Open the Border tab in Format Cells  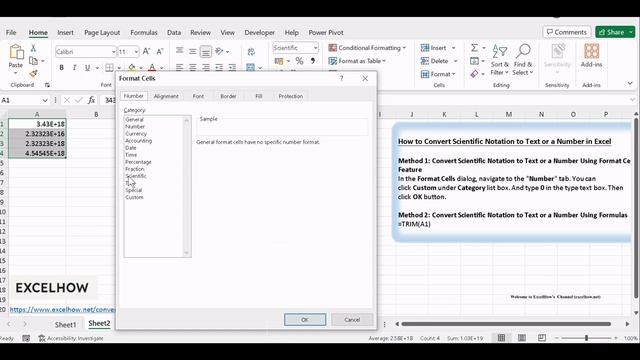pos(228,96)
